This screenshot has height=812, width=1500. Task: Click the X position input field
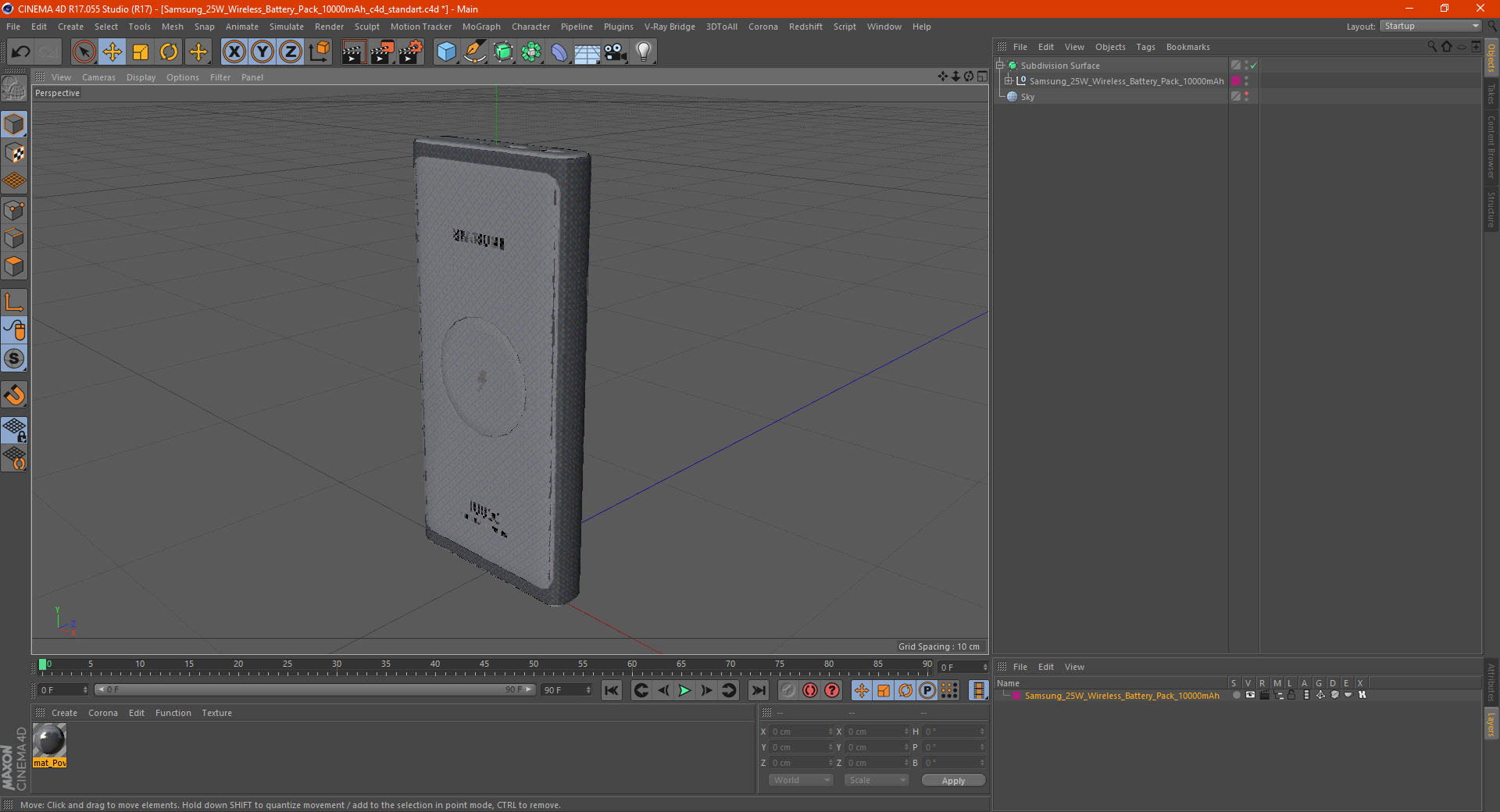tap(802, 732)
